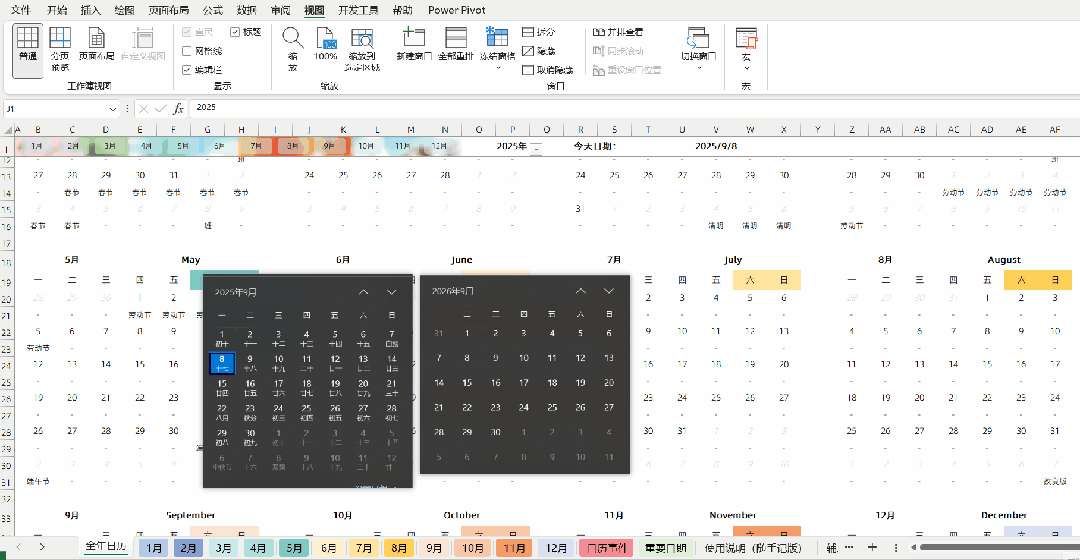Click the more sheet tabs ellipsis

[849, 548]
